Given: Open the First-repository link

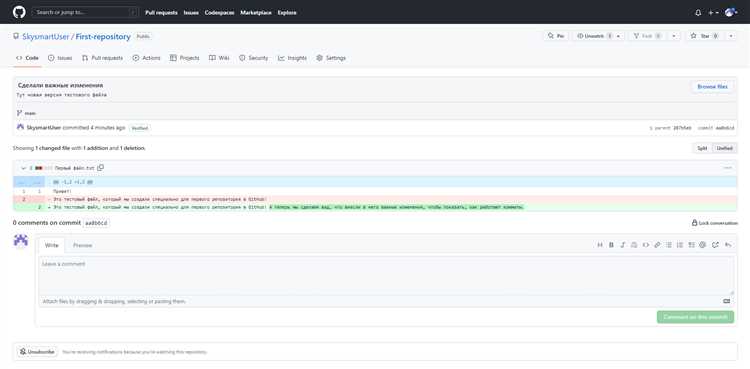Looking at the screenshot, I should pos(103,36).
